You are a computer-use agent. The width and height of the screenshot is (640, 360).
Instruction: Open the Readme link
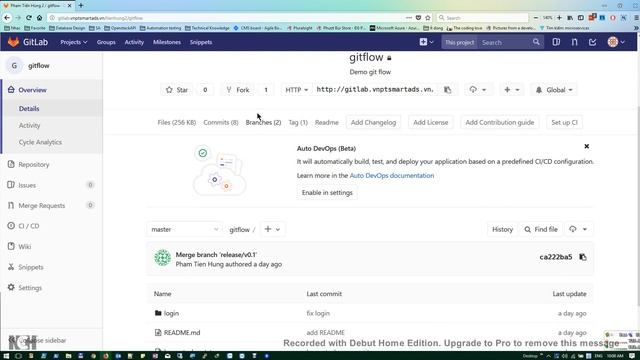click(x=327, y=122)
